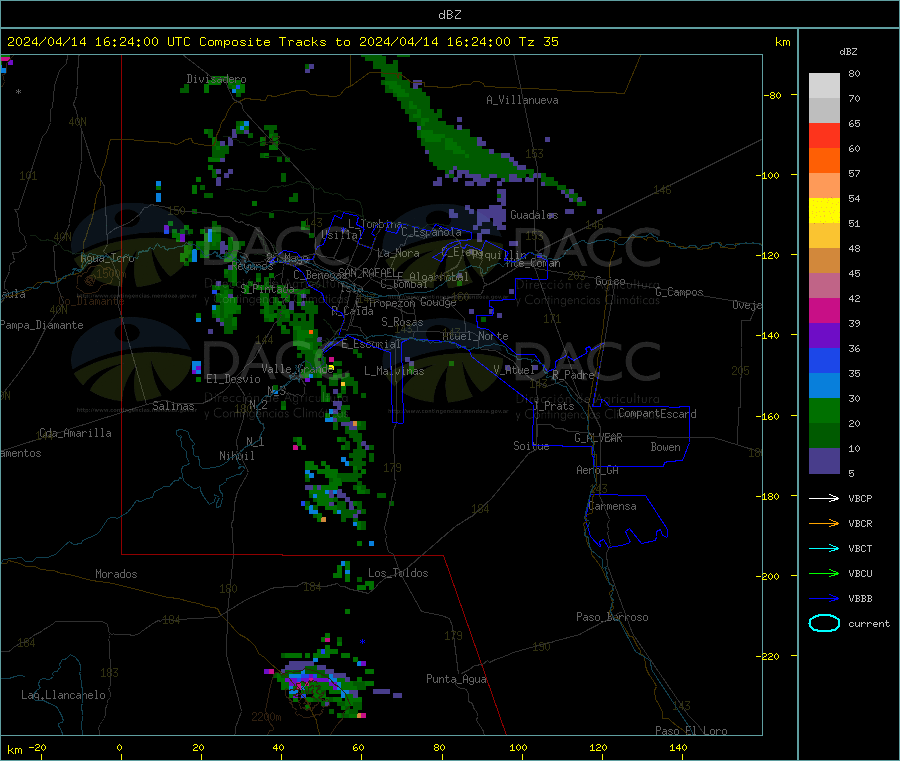Screen dimensions: 900x761
Task: Click the R_Padre map label
Action: tap(573, 375)
